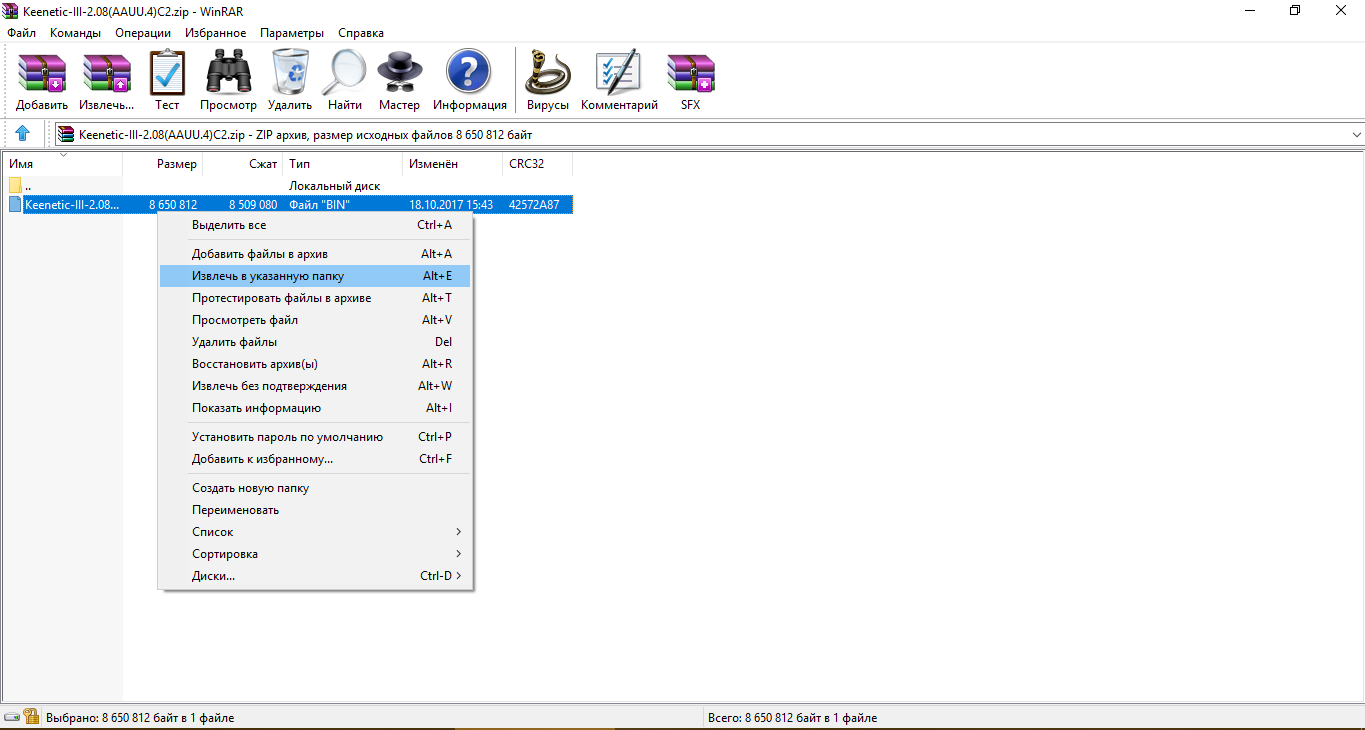Open the archive path dropdown arrow
This screenshot has width=1365, height=730.
[1356, 134]
